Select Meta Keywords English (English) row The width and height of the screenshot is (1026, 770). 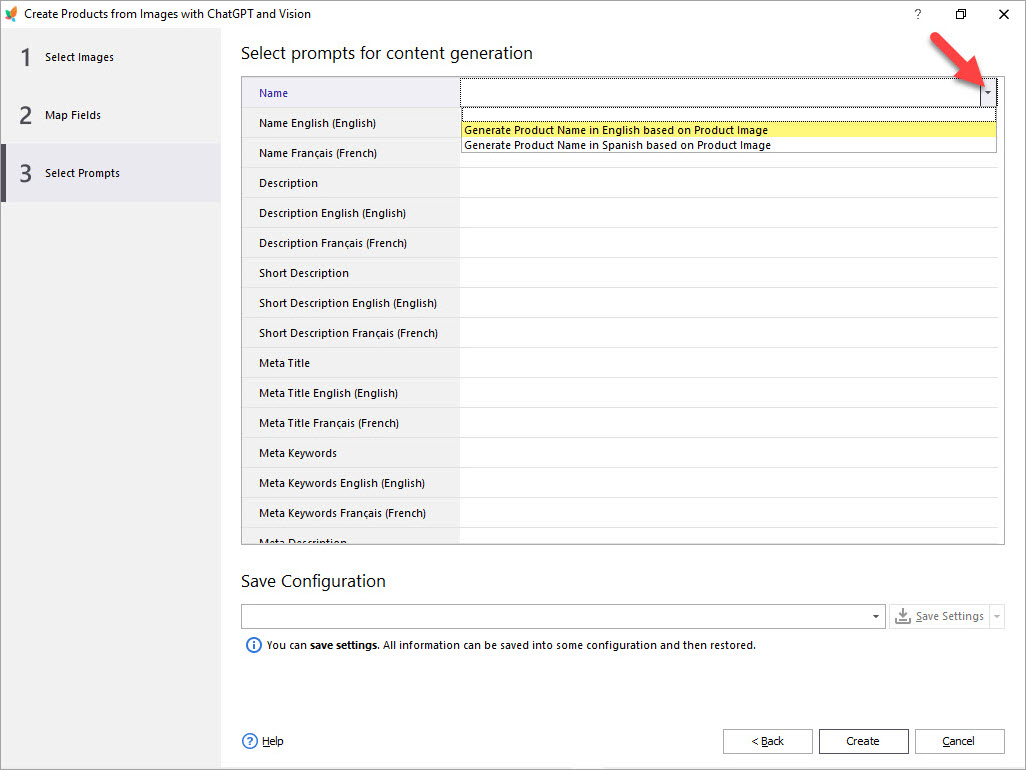[x=351, y=483]
